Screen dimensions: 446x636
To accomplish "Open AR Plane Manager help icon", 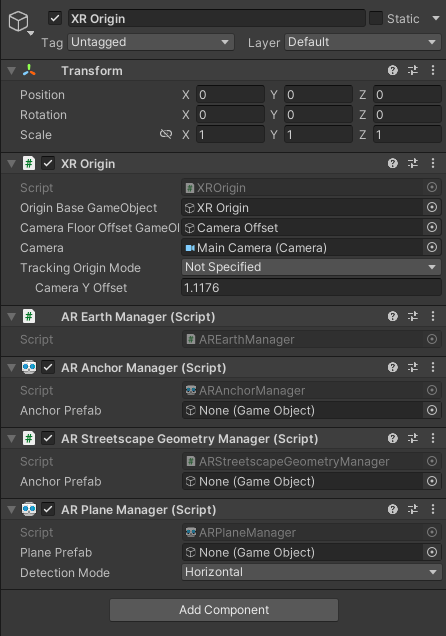I will coord(392,509).
